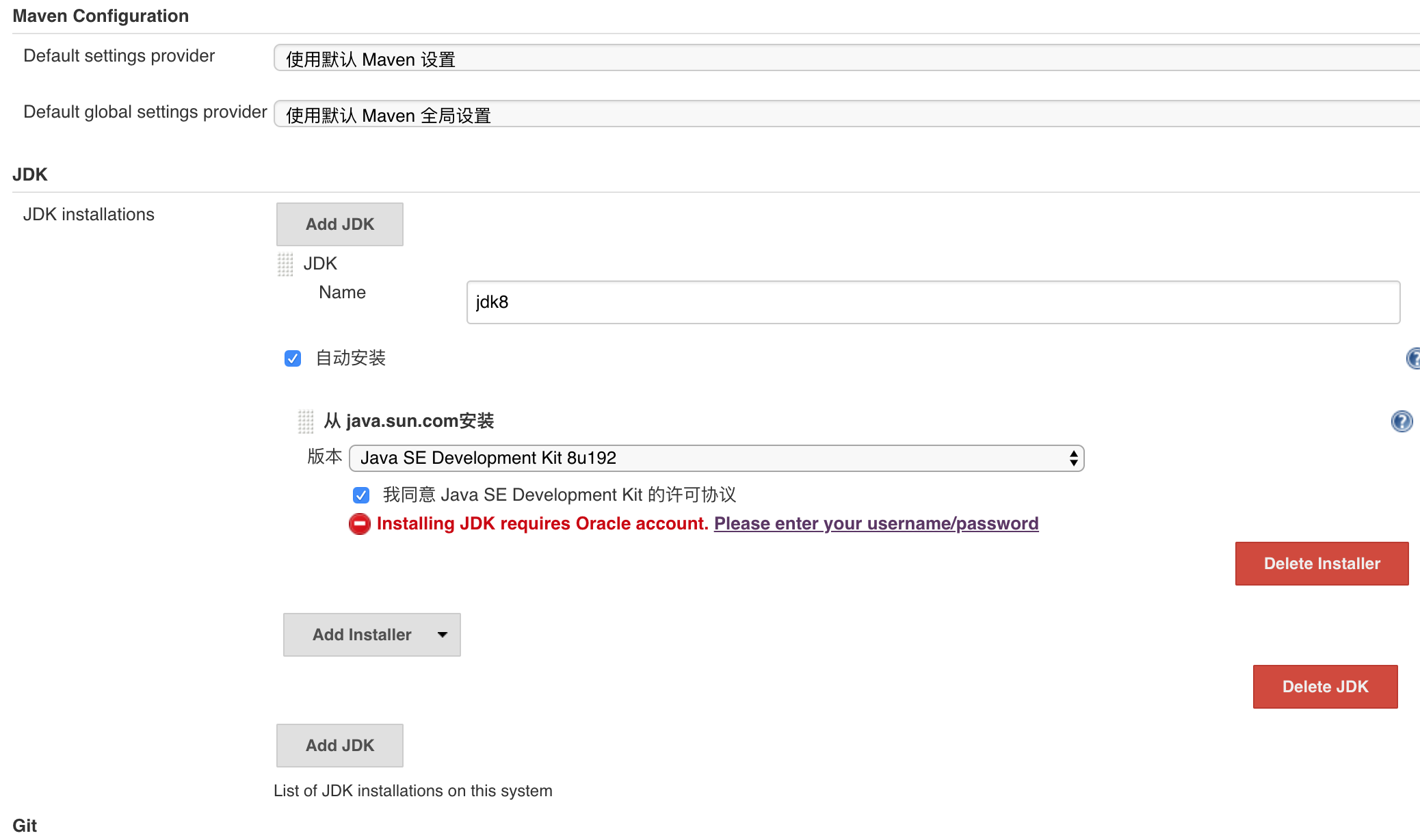Open help for 从 java.sun.com安装 section
The image size is (1420, 840).
[x=1402, y=421]
